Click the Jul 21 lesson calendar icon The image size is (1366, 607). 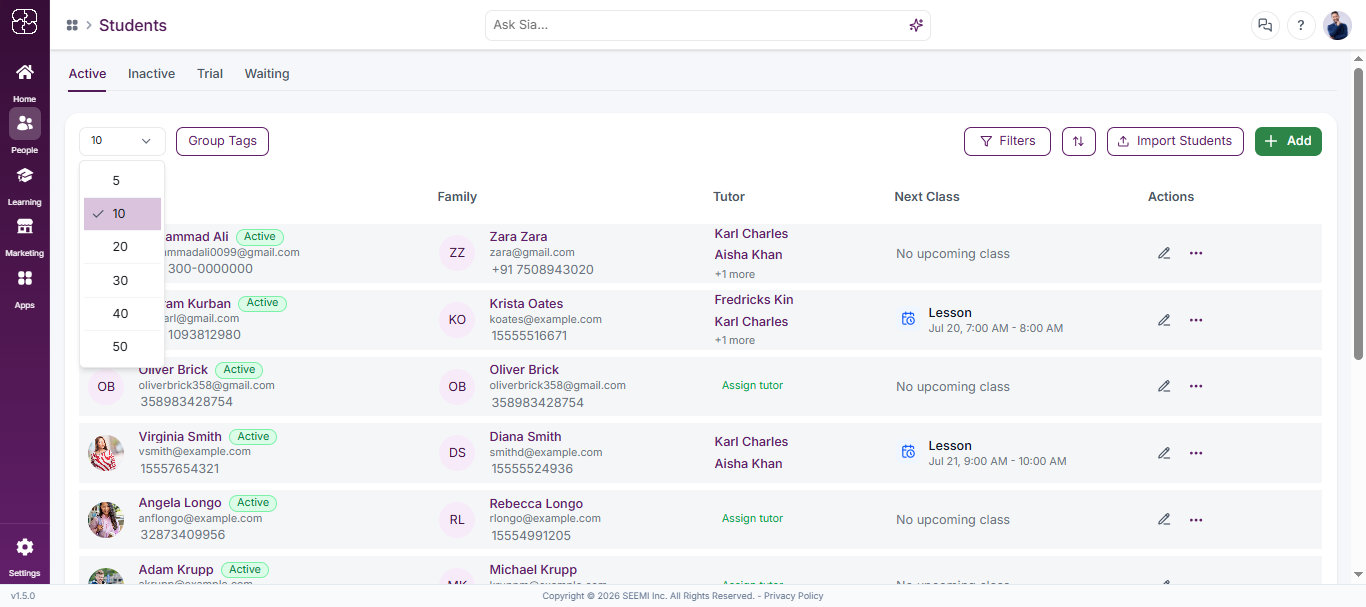pyautogui.click(x=908, y=452)
